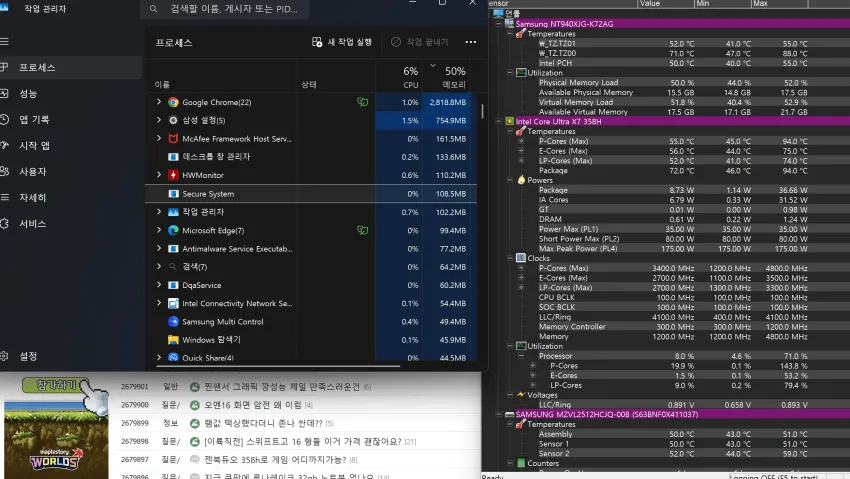The width and height of the screenshot is (850, 479).
Task: Expand the DqaService process row
Action: point(159,284)
